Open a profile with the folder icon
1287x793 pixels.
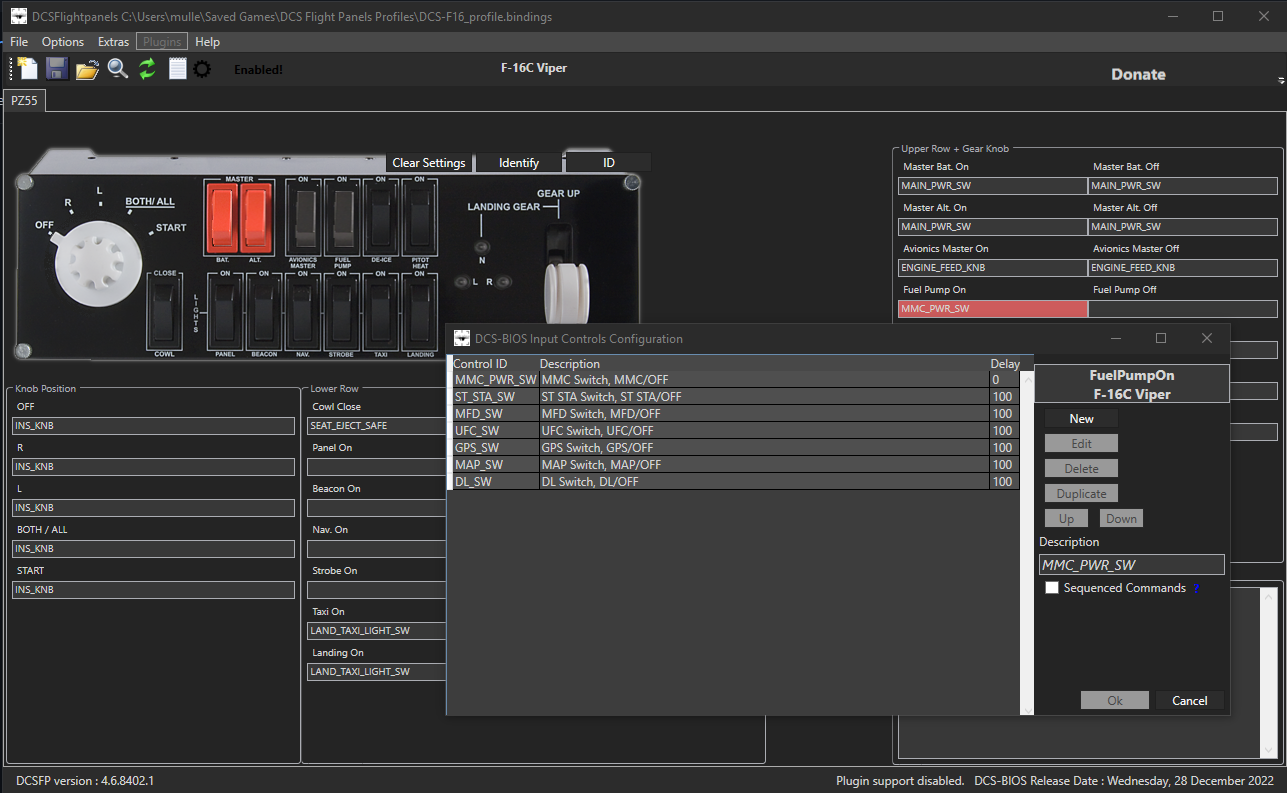click(x=87, y=69)
